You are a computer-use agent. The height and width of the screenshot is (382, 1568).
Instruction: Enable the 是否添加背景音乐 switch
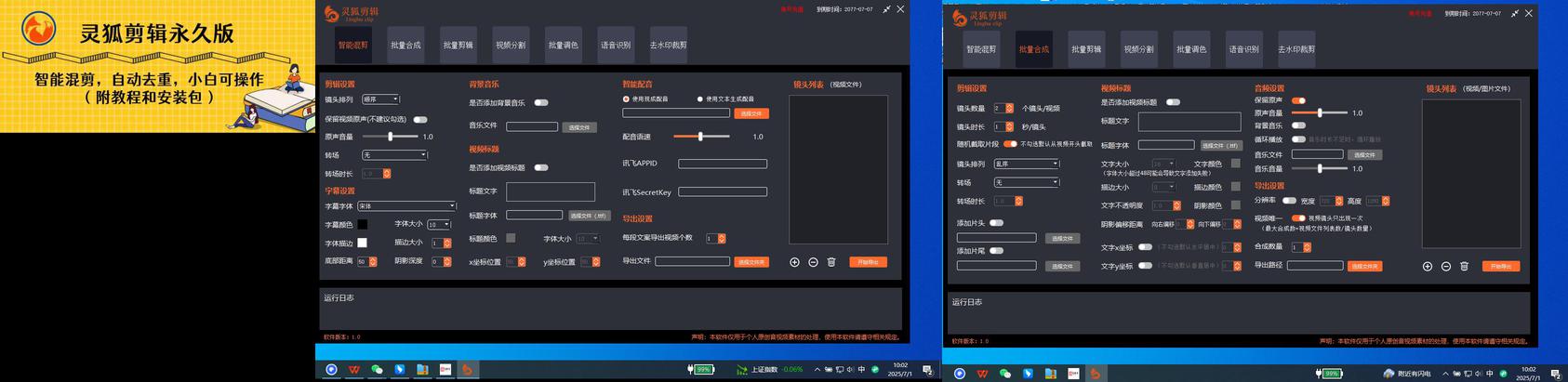[x=541, y=102]
